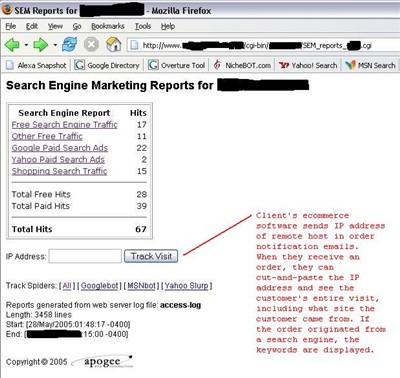
Task: Open the Google Directory bookmark
Action: point(107,65)
